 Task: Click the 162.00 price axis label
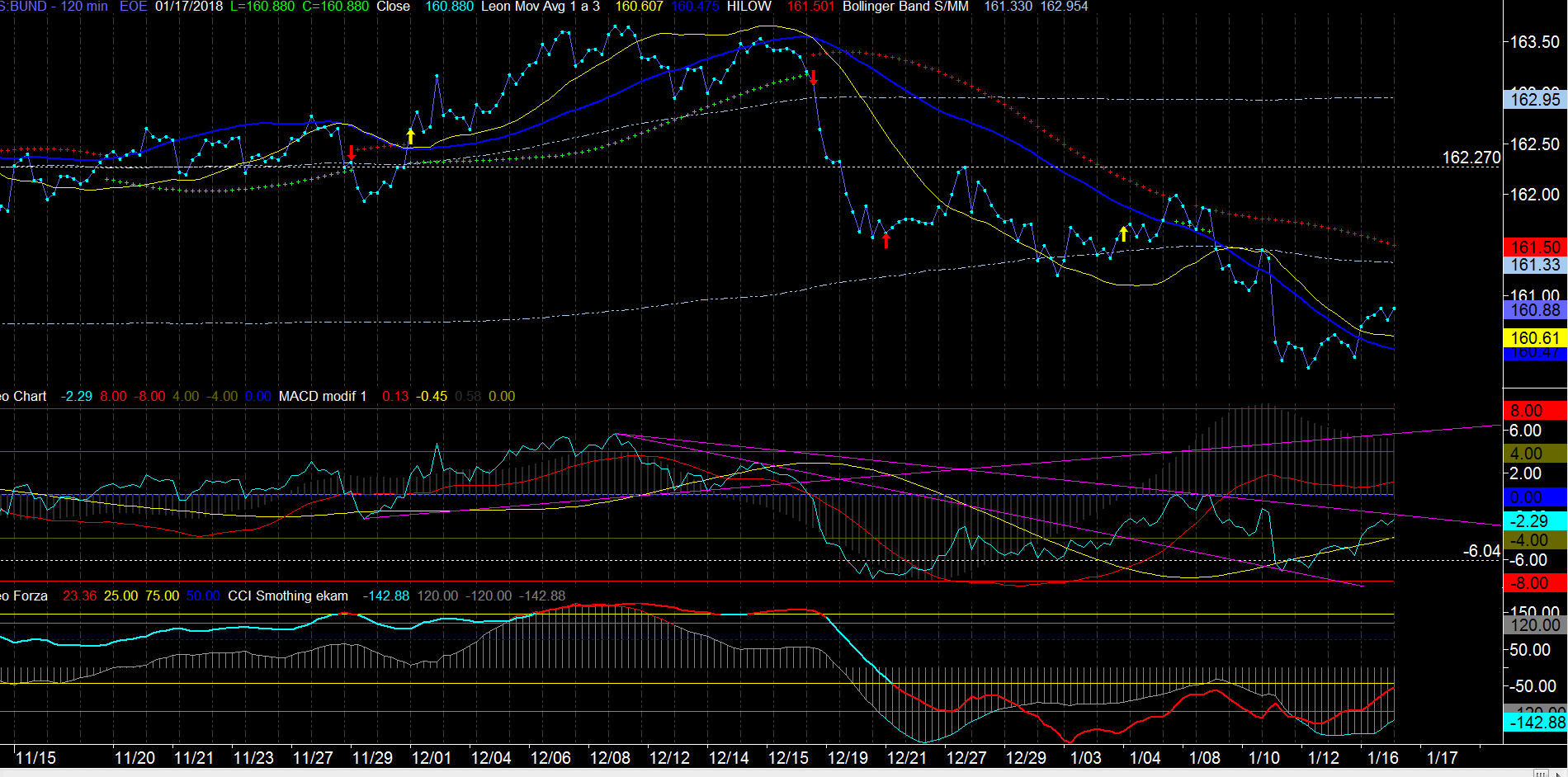[1534, 195]
